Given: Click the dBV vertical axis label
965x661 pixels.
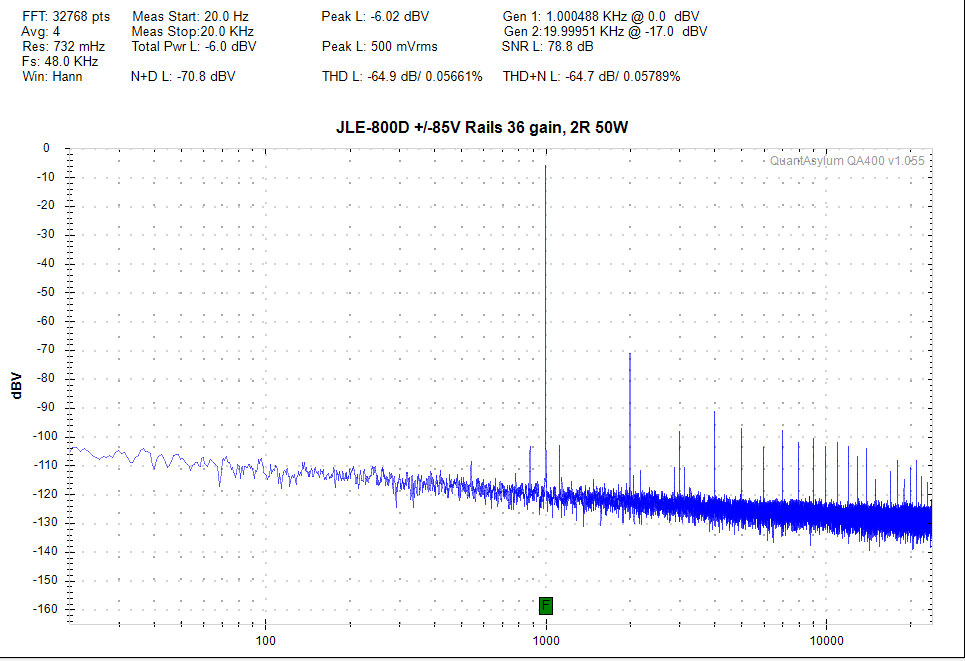Looking at the screenshot, I should [17, 386].
